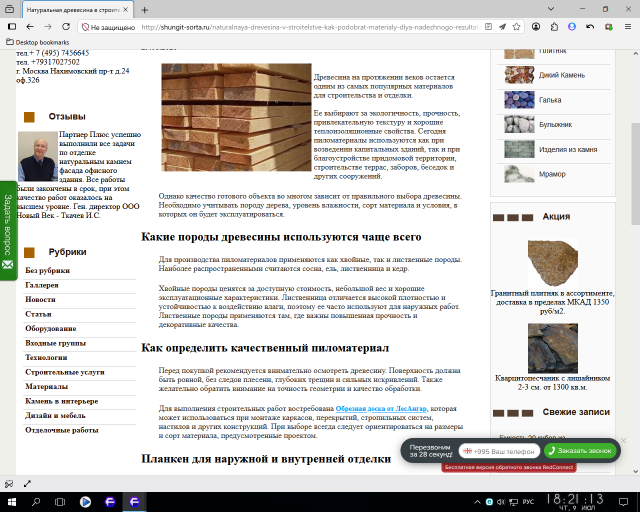The image size is (640, 512).
Task: Open the downloads icon with green badge
Action: pyautogui.click(x=609, y=27)
